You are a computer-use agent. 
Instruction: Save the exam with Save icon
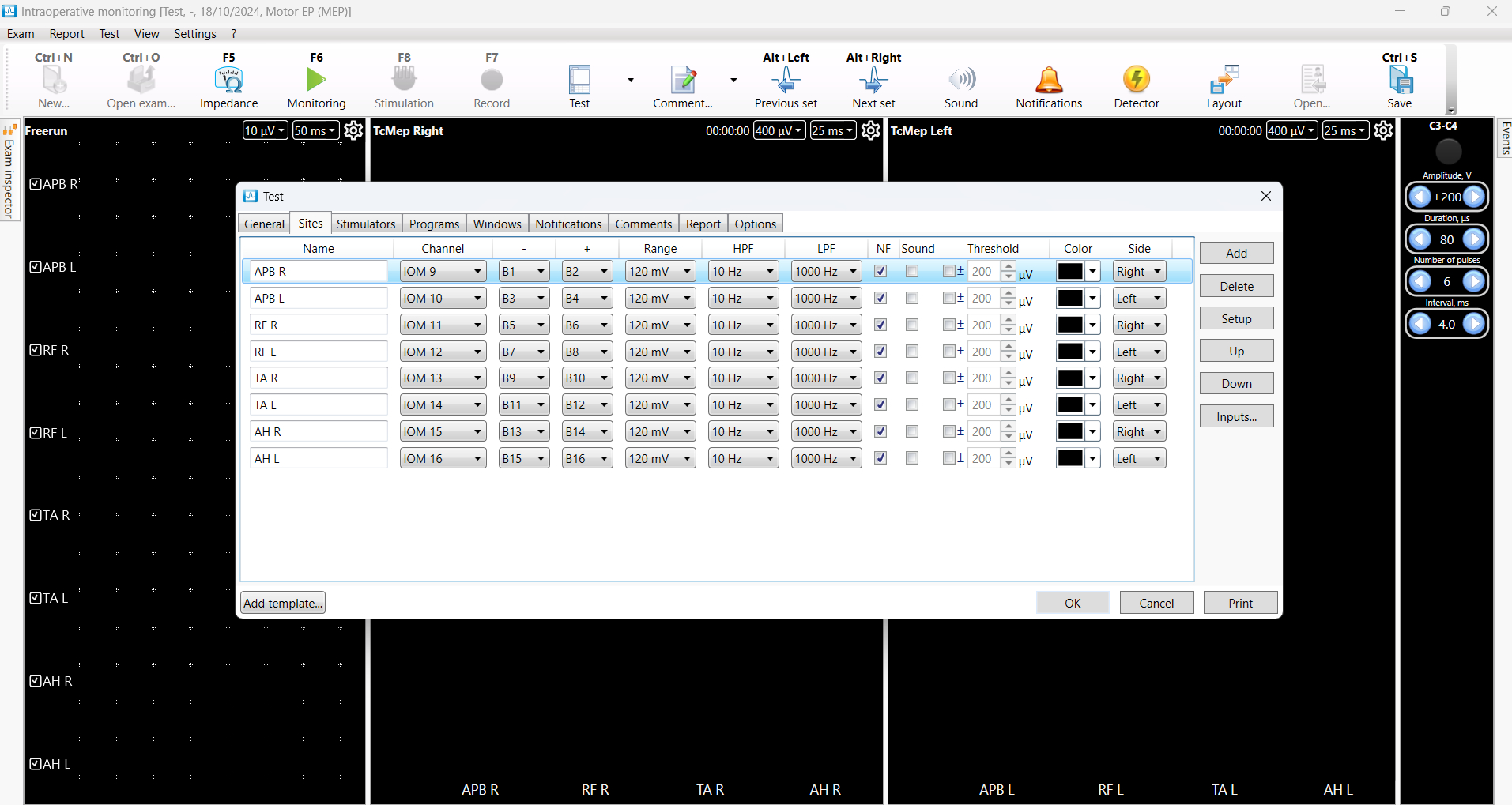pyautogui.click(x=1399, y=81)
